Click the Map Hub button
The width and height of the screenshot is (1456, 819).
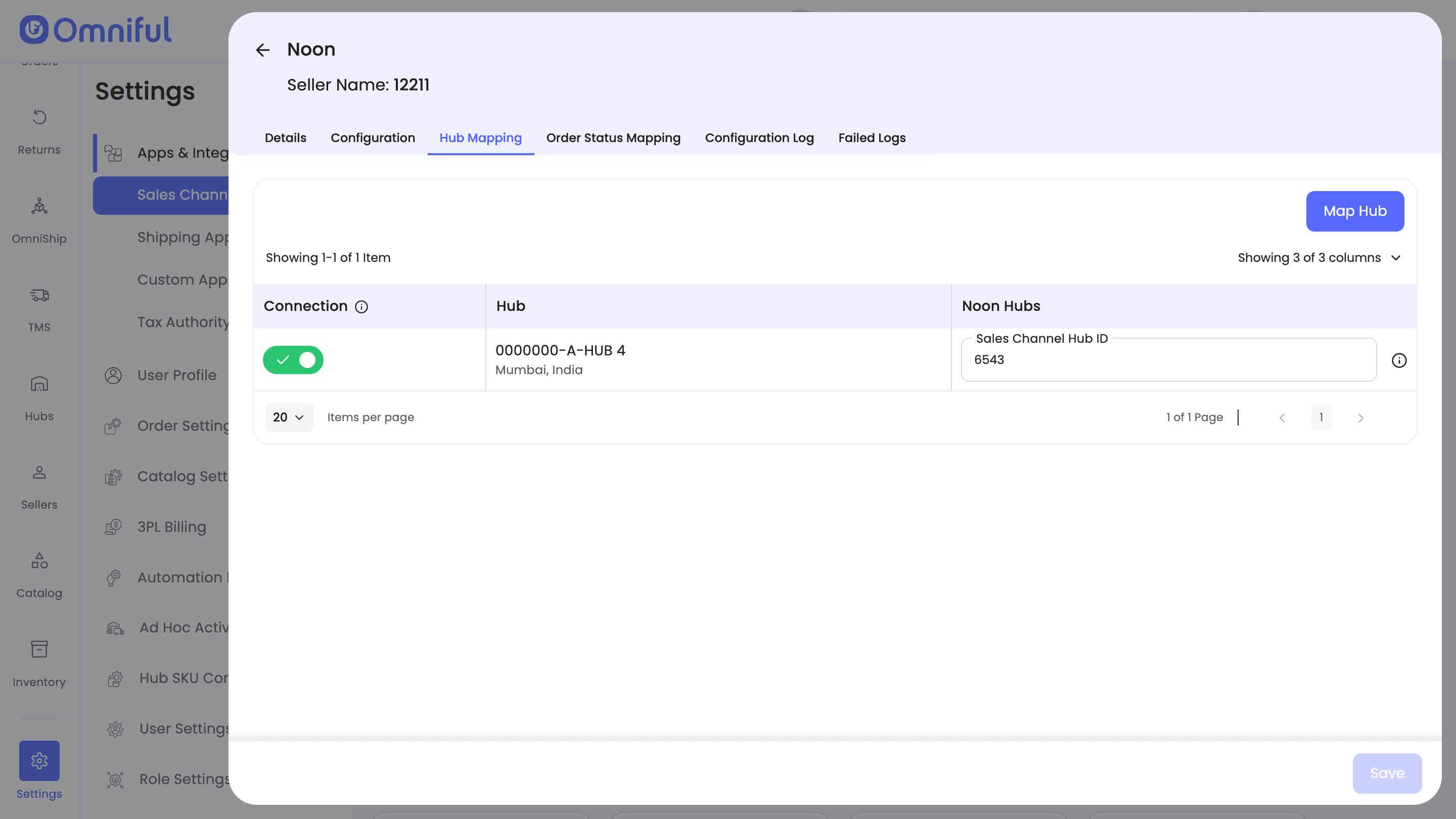[x=1355, y=211]
